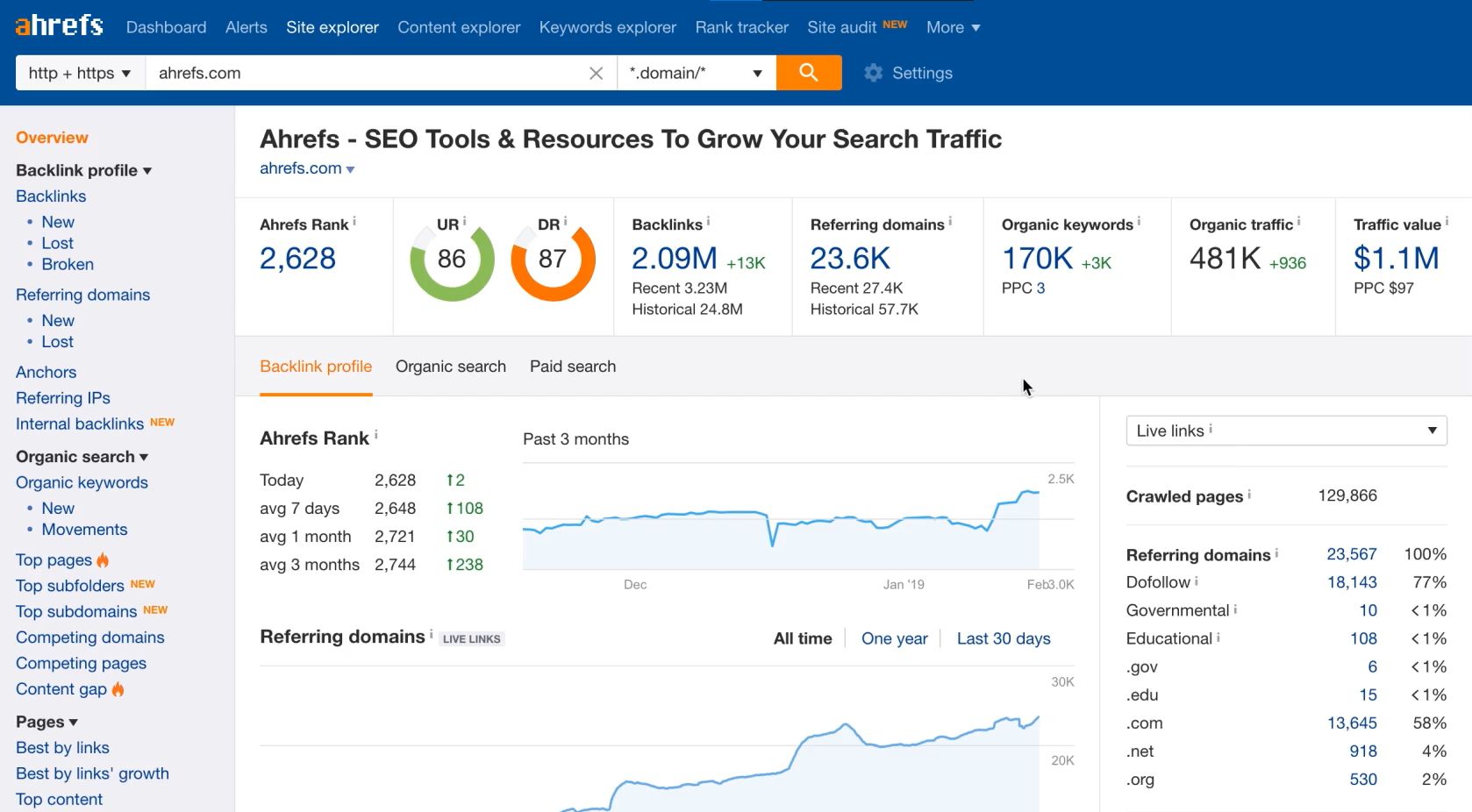This screenshot has width=1472, height=812.
Task: Open Overview in the sidebar
Action: [52, 138]
